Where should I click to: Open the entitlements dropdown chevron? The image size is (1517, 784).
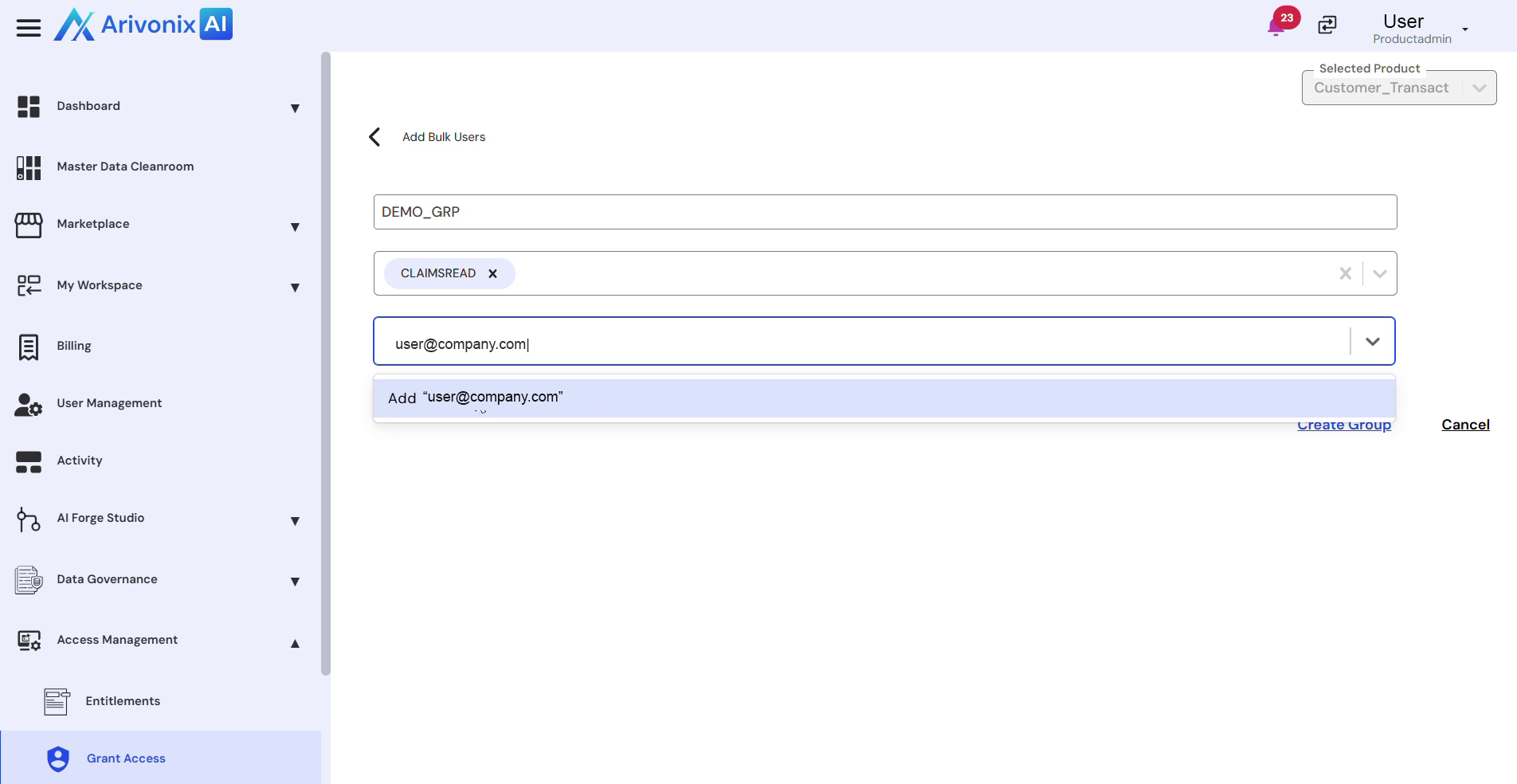point(1380,273)
